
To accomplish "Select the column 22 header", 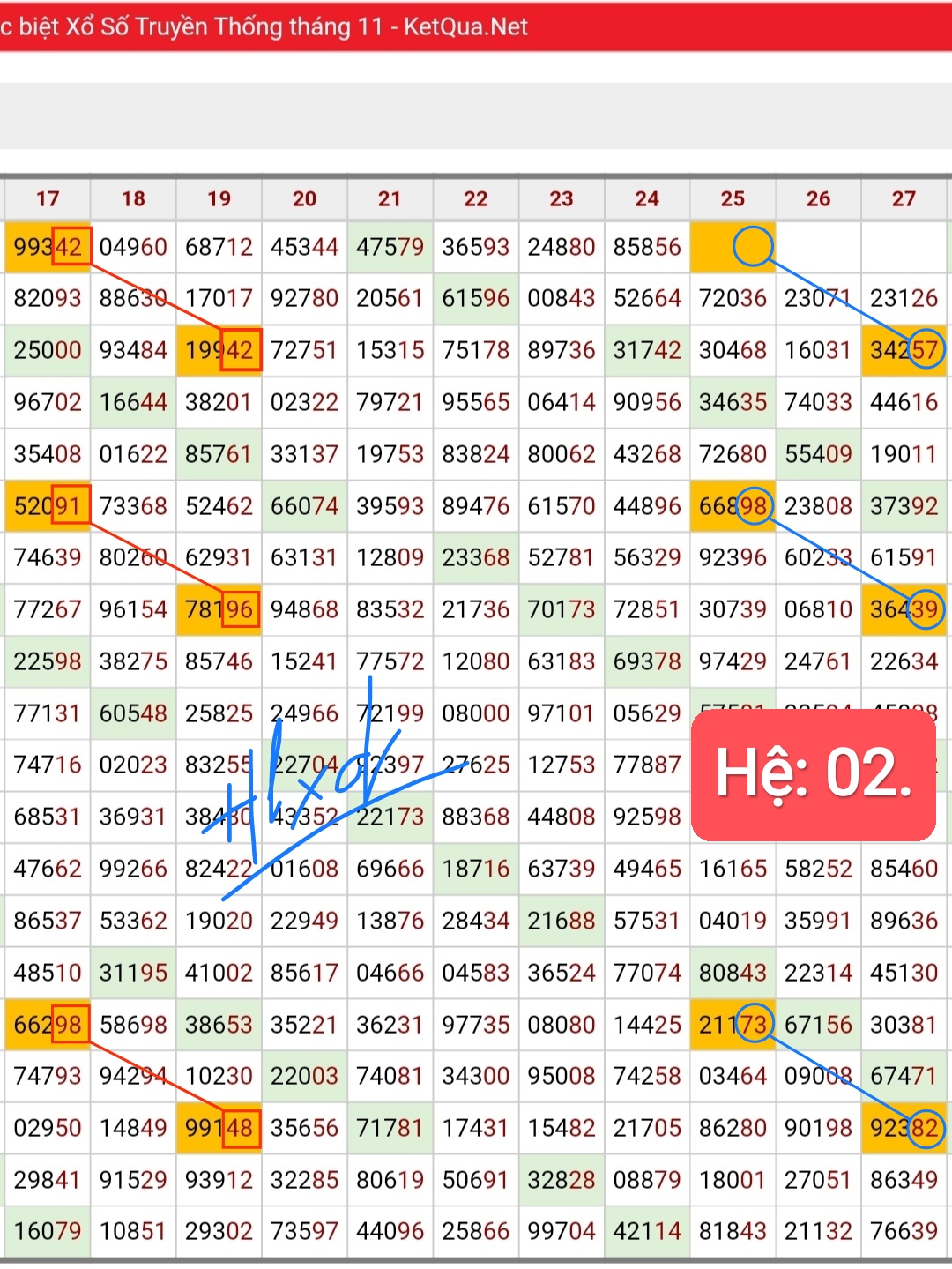I will (475, 199).
